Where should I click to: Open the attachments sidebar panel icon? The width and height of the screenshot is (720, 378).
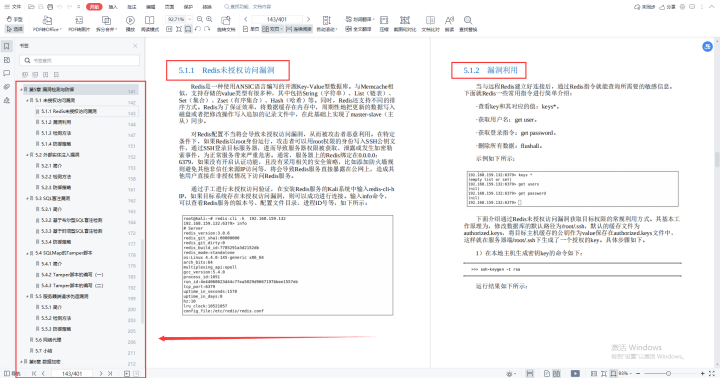(6, 87)
